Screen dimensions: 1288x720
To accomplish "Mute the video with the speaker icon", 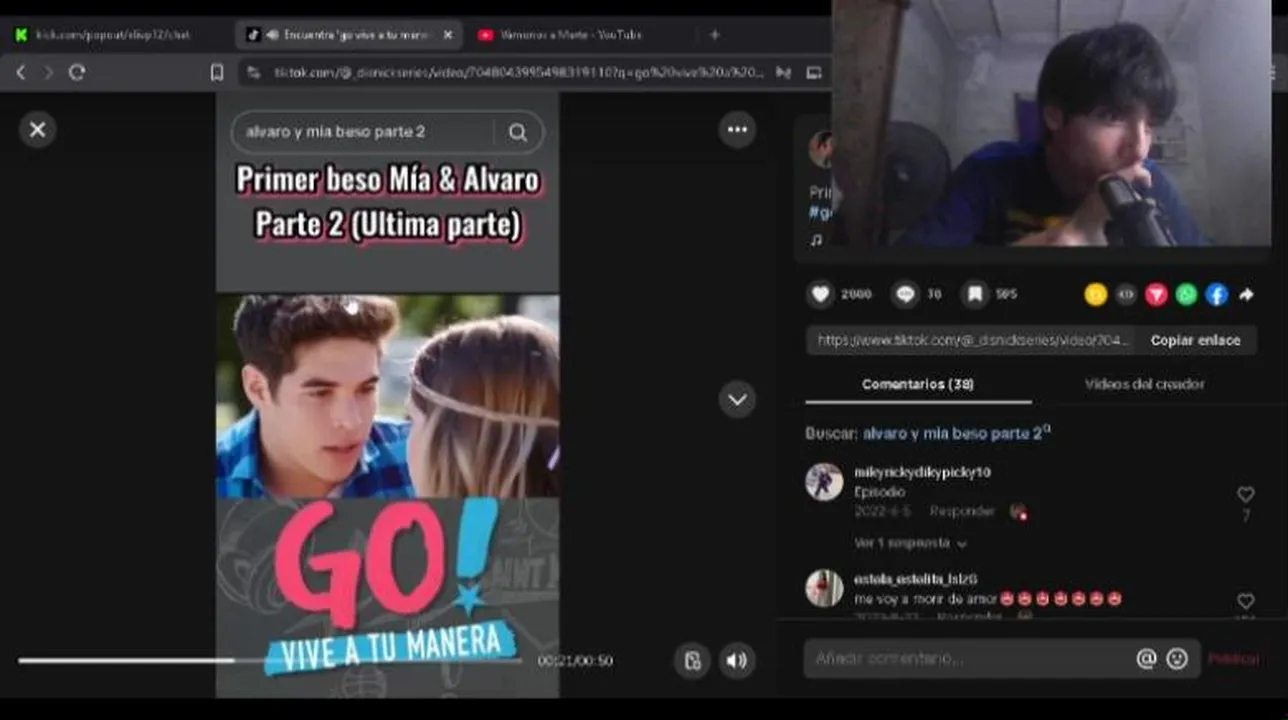I will 737,660.
